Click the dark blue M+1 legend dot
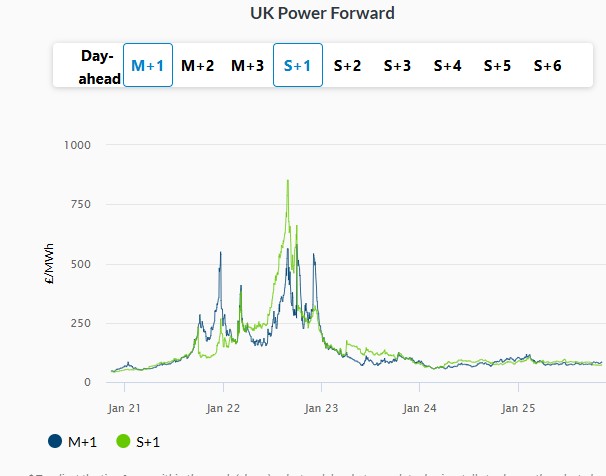Image resolution: width=606 pixels, height=476 pixels. tap(55, 441)
